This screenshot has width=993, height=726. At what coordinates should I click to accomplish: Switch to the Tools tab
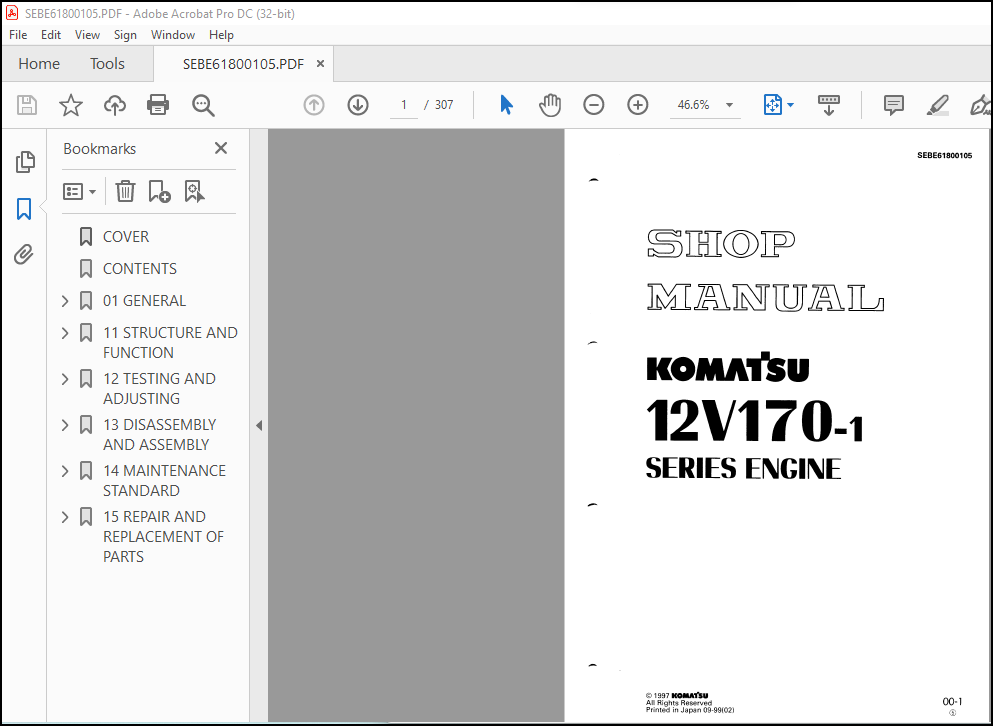107,64
